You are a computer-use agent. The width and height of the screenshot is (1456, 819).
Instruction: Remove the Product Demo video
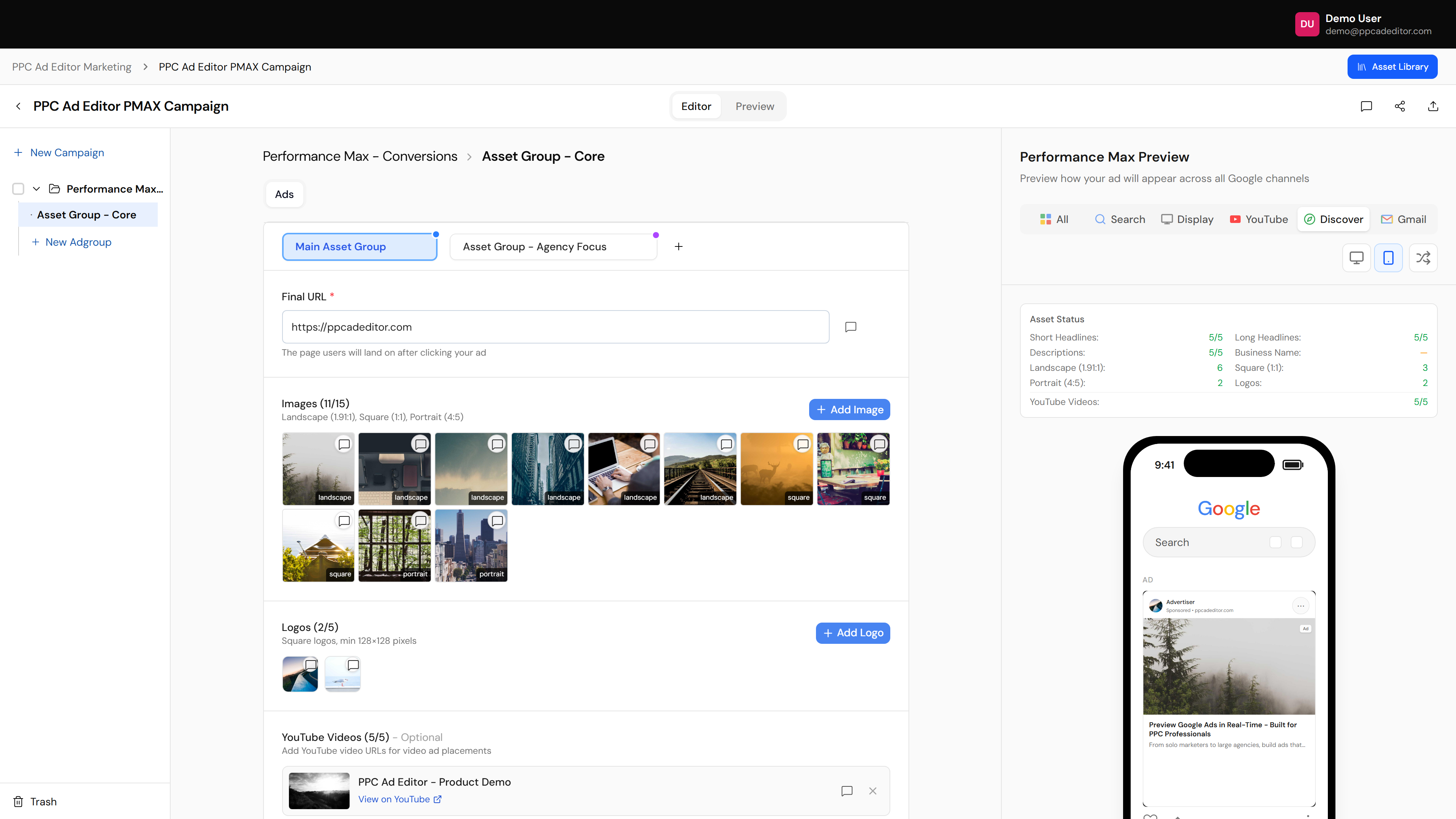873,791
